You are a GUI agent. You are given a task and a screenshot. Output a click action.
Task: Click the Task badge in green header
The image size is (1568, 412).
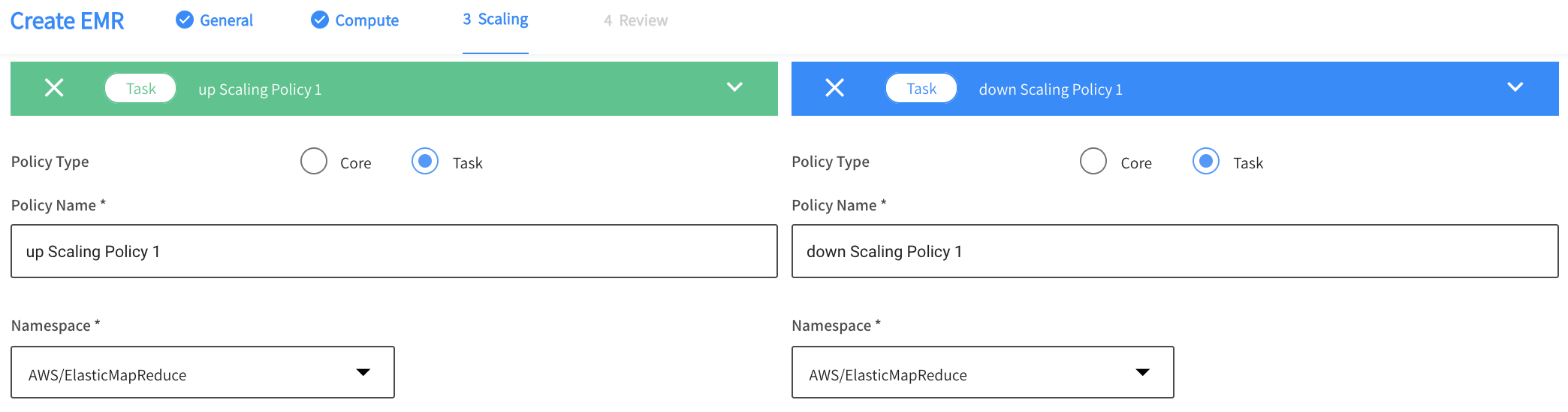pyautogui.click(x=140, y=89)
